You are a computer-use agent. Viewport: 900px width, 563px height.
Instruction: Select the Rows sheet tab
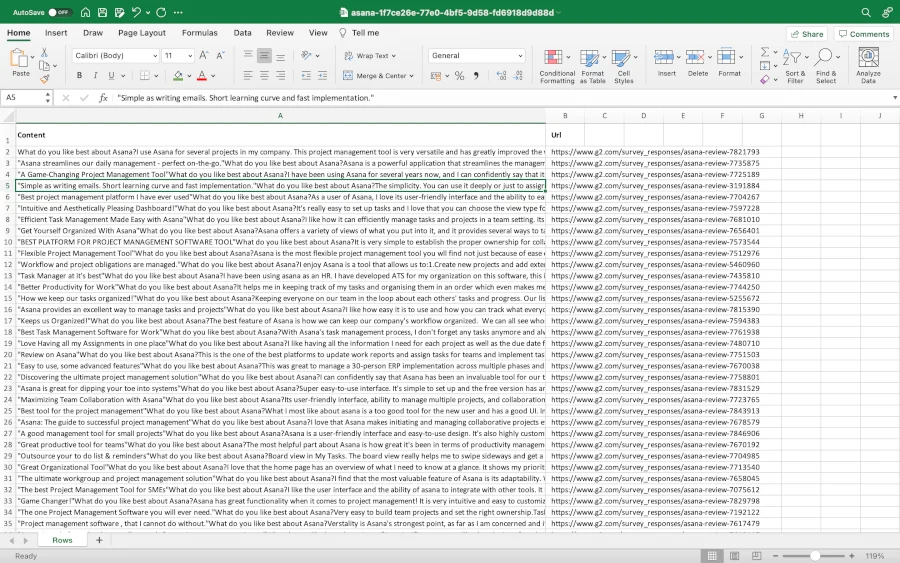pyautogui.click(x=63, y=540)
